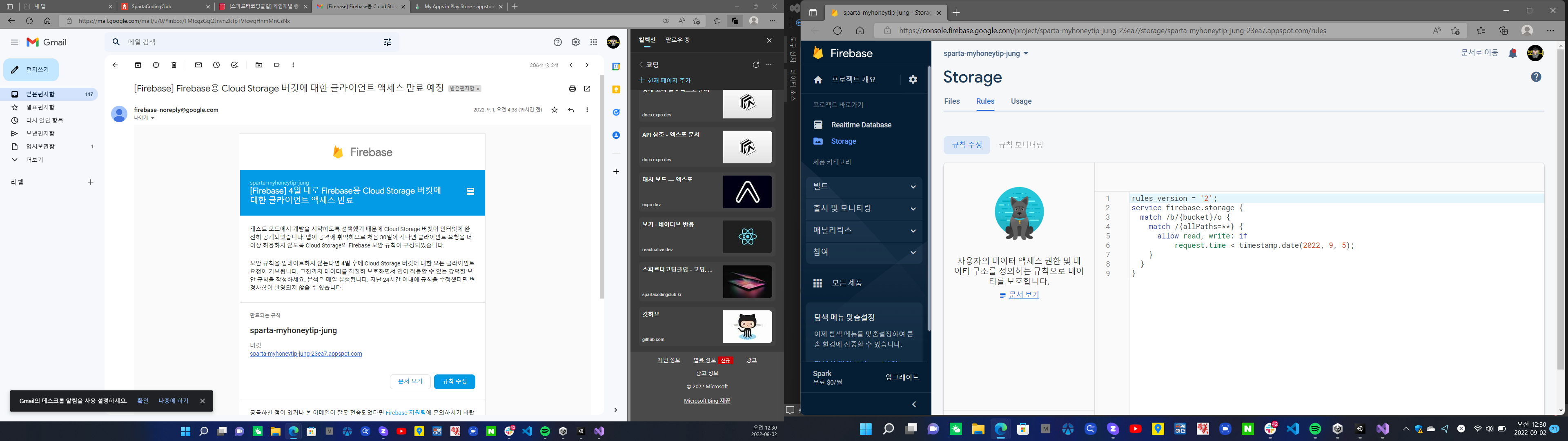This screenshot has width=1568, height=441.
Task: Open email in new window icon
Action: pos(588,88)
